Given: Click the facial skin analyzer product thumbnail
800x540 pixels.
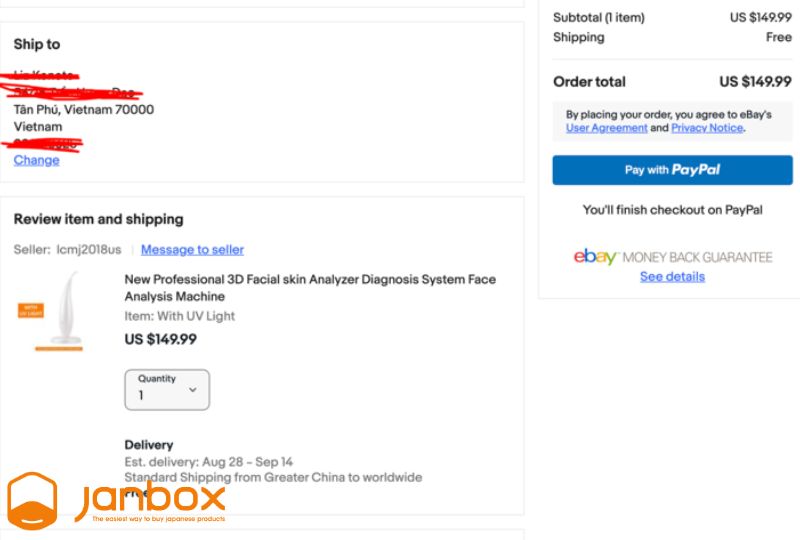Looking at the screenshot, I should pyautogui.click(x=59, y=311).
